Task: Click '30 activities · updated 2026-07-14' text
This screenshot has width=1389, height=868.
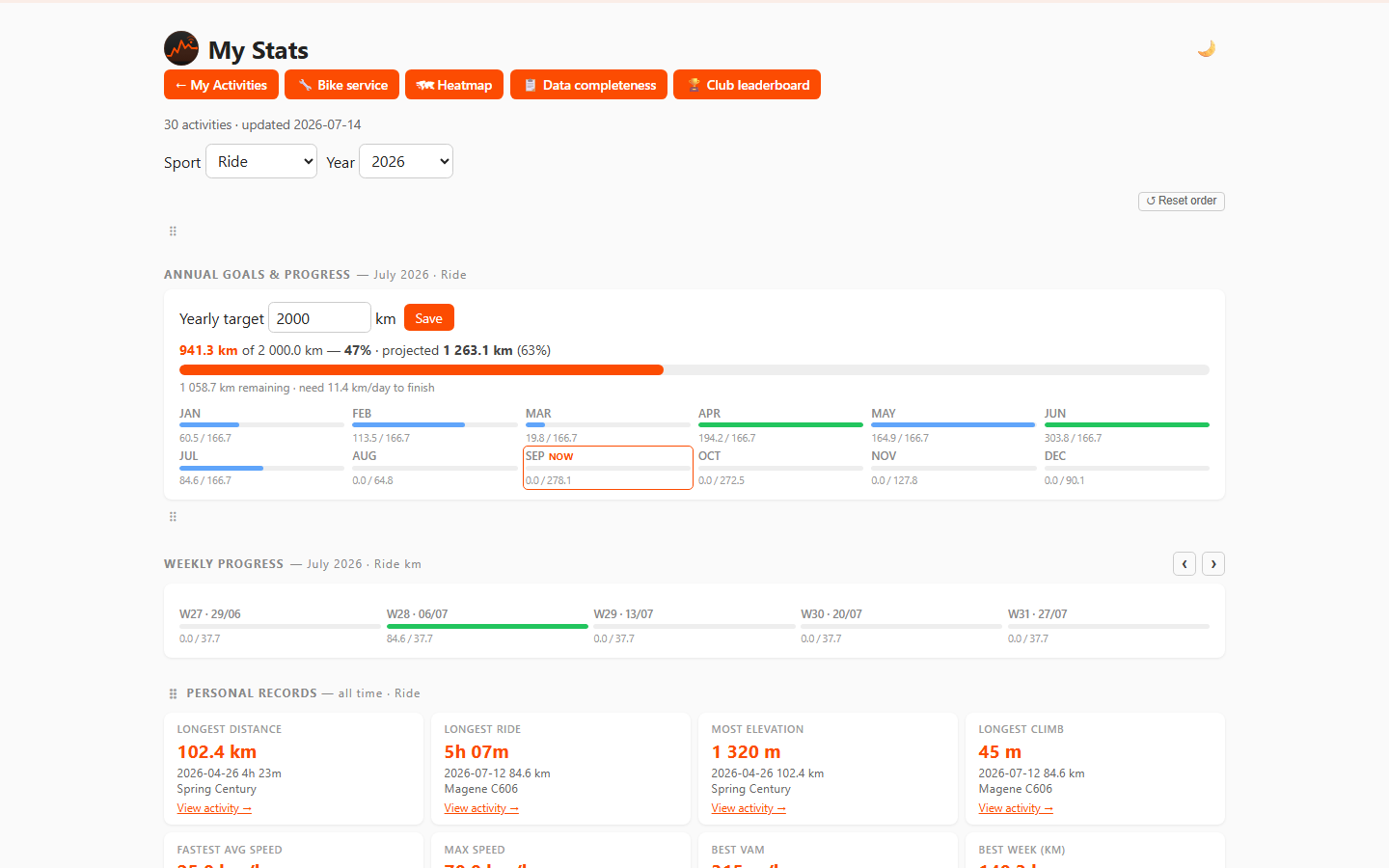Action: coord(262,124)
